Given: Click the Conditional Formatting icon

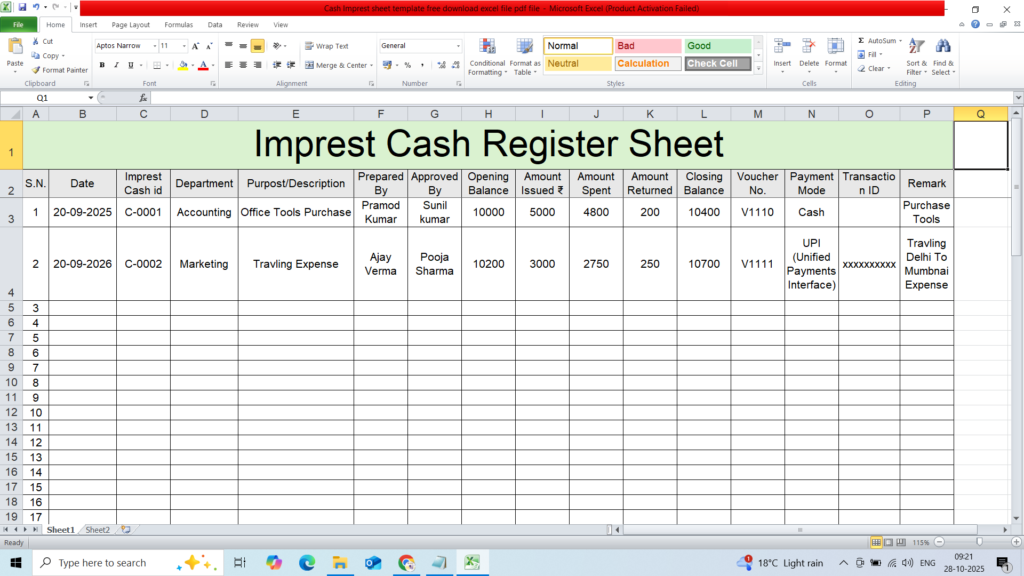Looking at the screenshot, I should click(x=487, y=47).
